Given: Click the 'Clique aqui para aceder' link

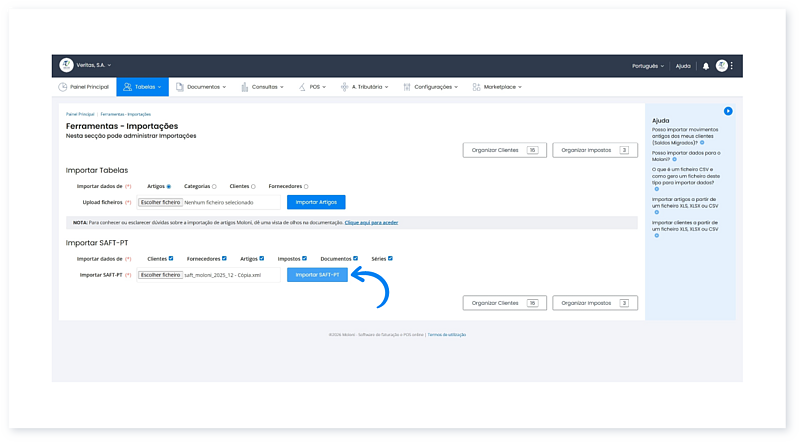Looking at the screenshot, I should (x=370, y=223).
